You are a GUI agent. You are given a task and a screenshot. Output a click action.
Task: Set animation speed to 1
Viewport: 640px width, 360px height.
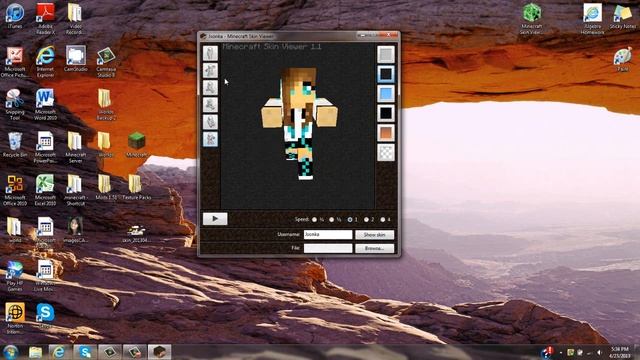coord(349,220)
